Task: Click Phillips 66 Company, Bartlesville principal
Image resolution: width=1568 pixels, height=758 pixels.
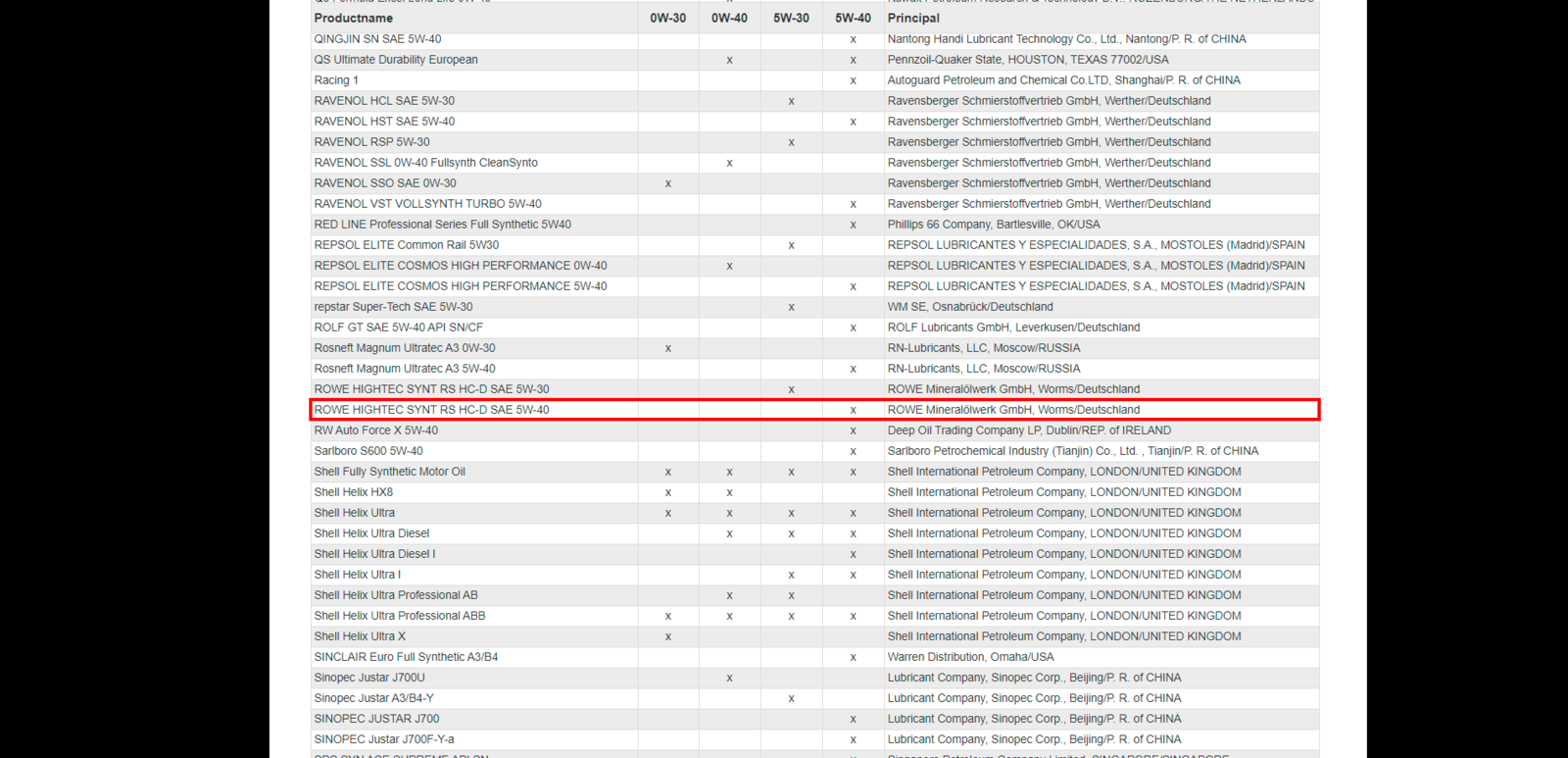Action: coord(994,225)
